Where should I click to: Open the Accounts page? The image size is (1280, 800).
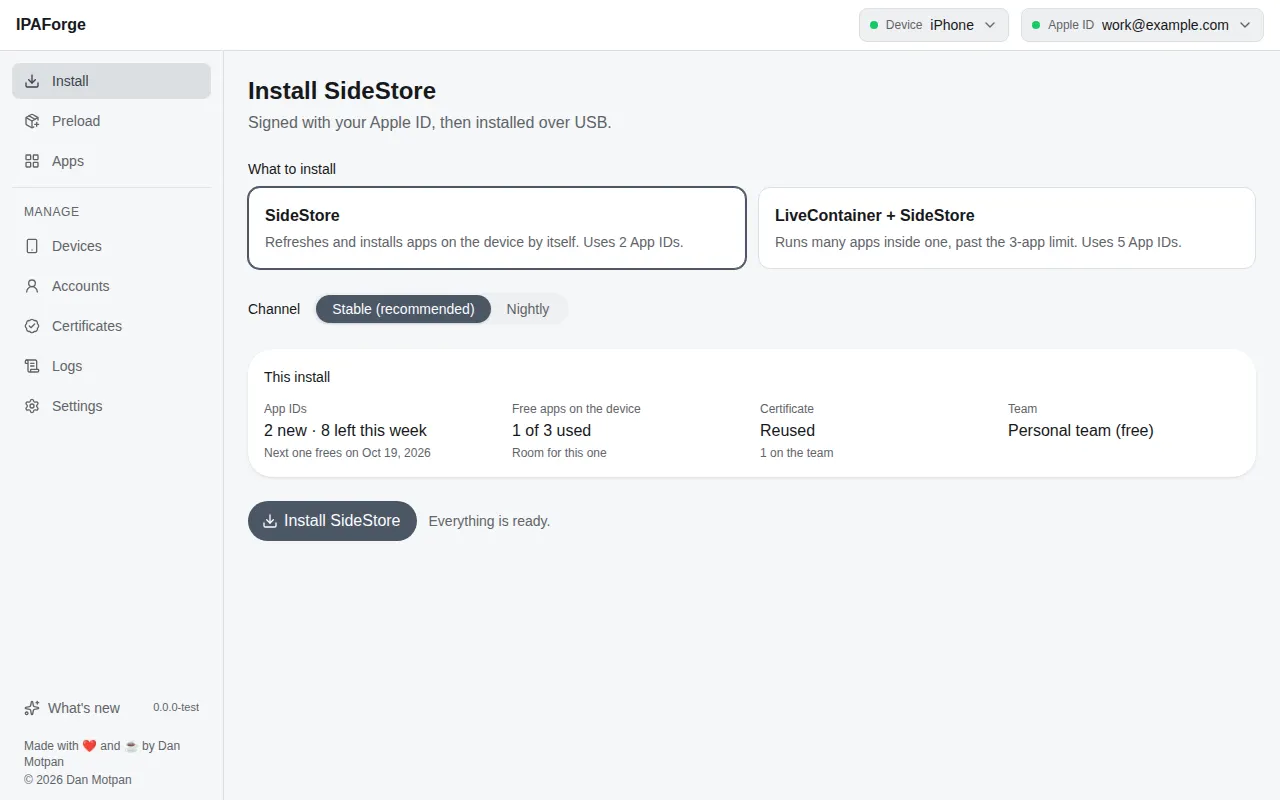(x=111, y=286)
